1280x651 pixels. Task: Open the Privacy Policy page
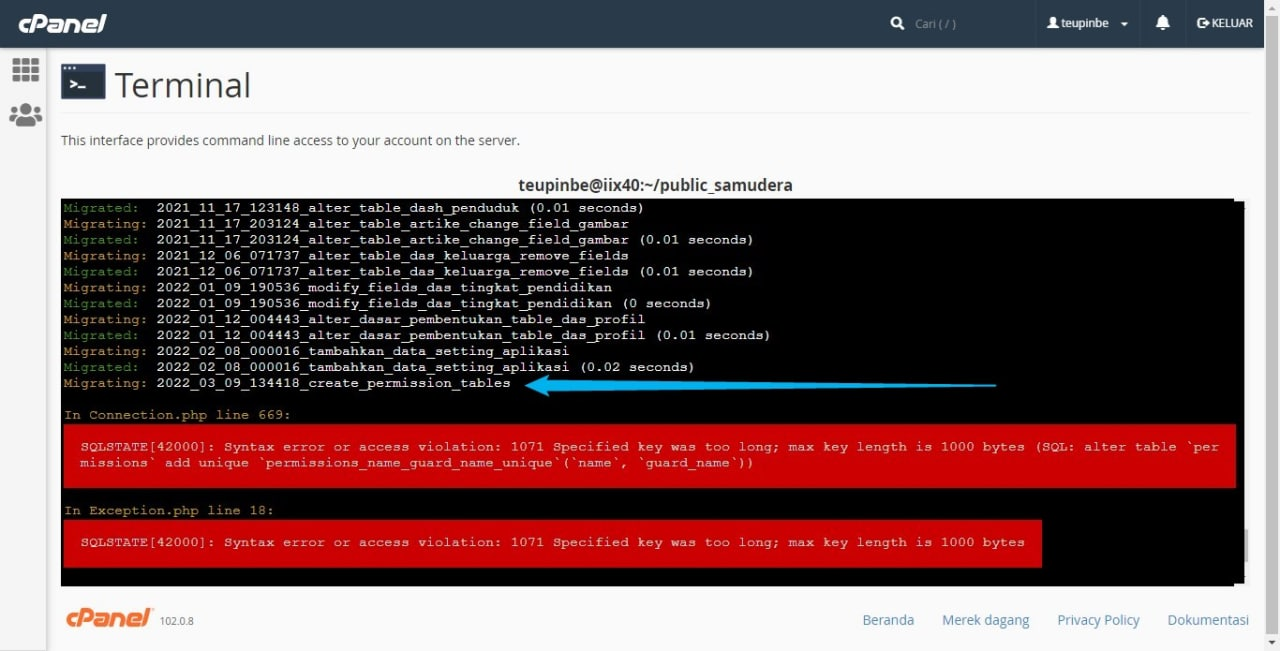click(1098, 620)
